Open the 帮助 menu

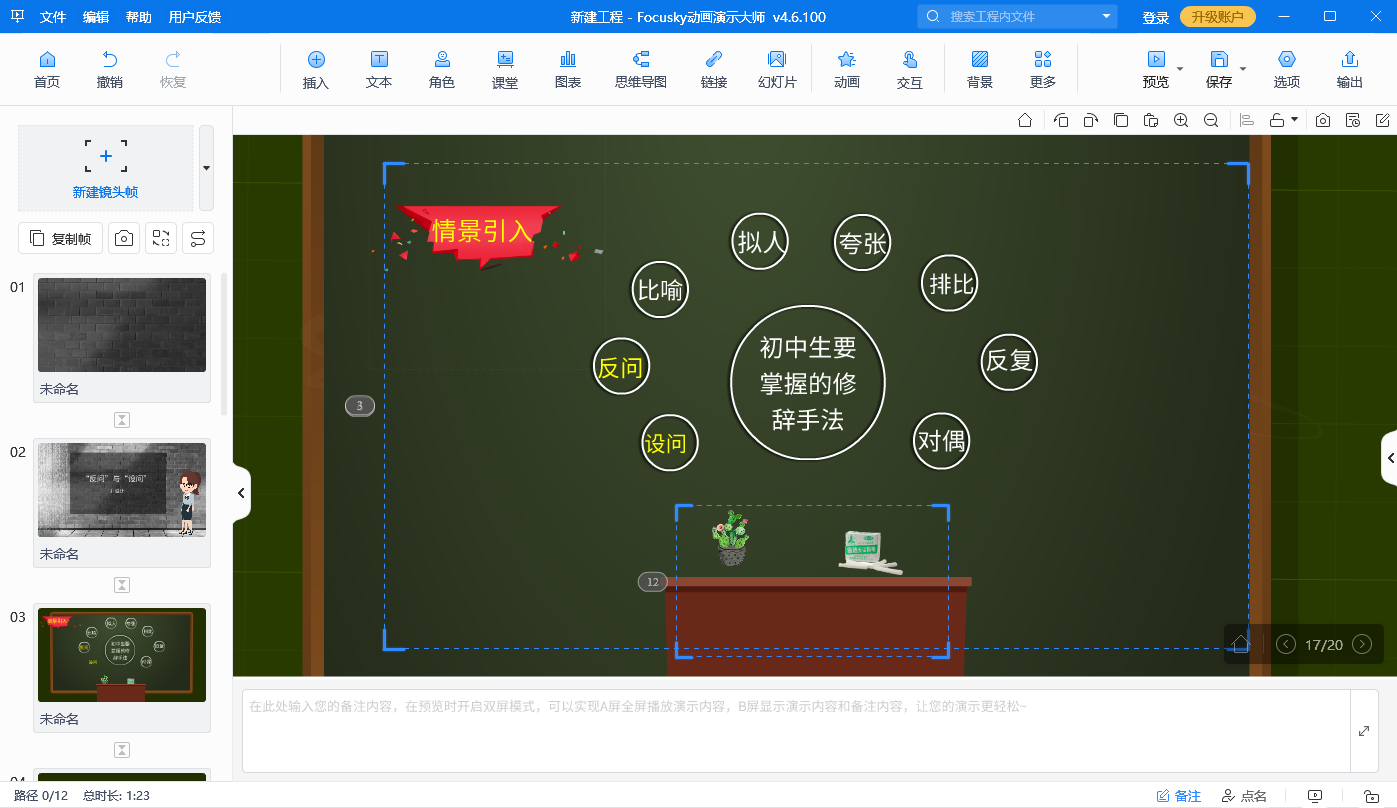pyautogui.click(x=139, y=17)
